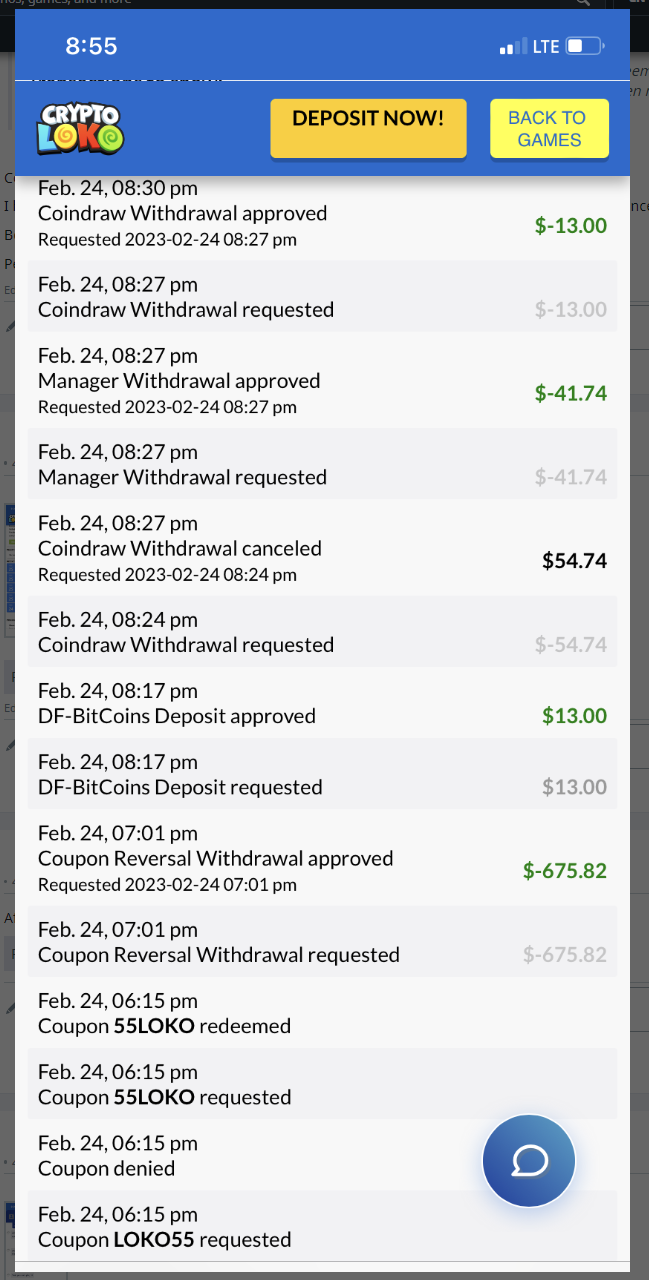Tap the 8:55 clock in status bar

pyautogui.click(x=91, y=46)
